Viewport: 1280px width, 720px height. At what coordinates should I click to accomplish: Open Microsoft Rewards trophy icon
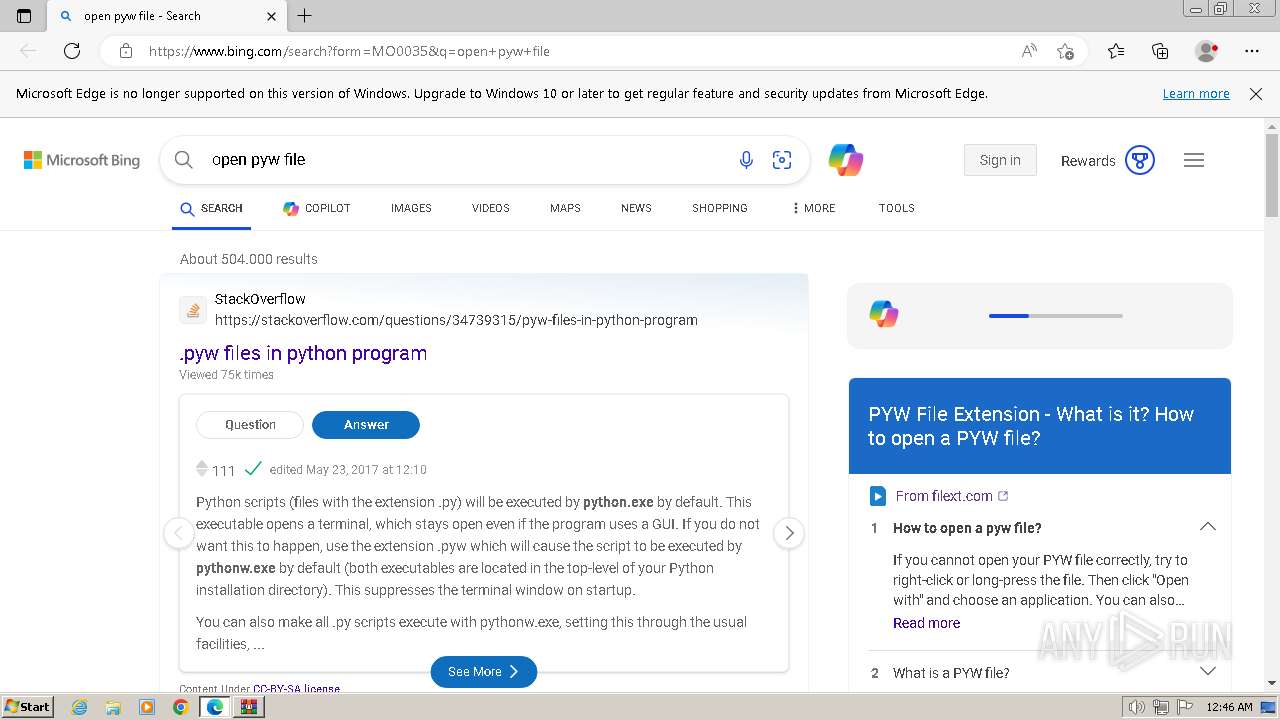tap(1140, 160)
